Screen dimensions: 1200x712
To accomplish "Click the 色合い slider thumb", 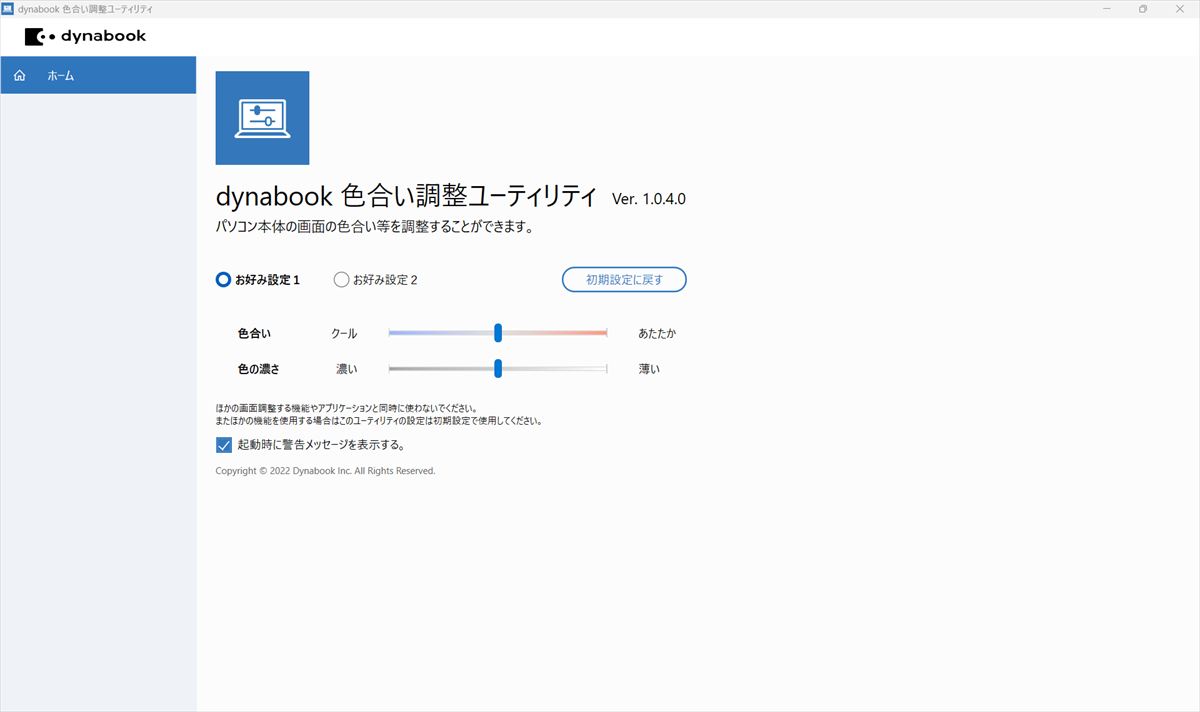I will point(498,333).
